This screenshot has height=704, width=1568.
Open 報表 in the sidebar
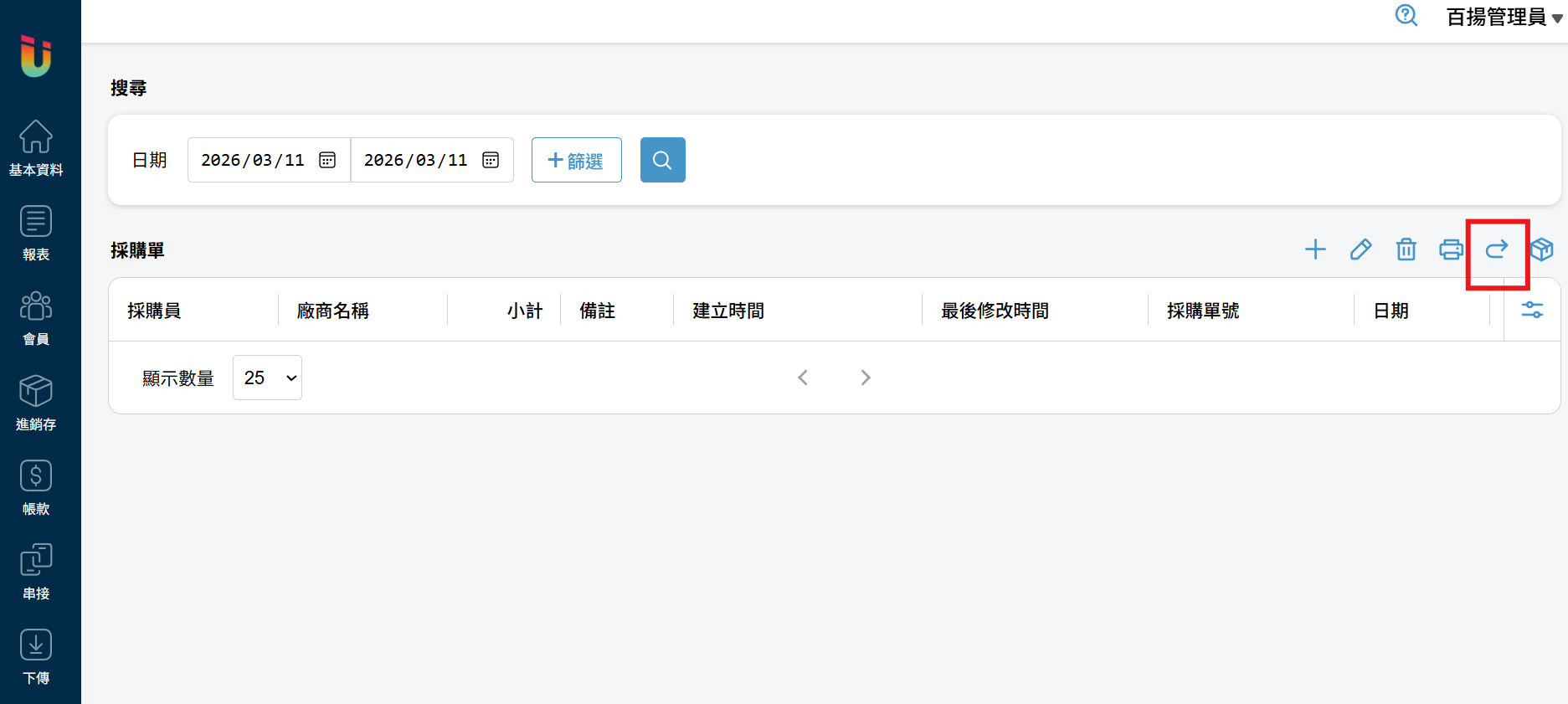point(36,233)
